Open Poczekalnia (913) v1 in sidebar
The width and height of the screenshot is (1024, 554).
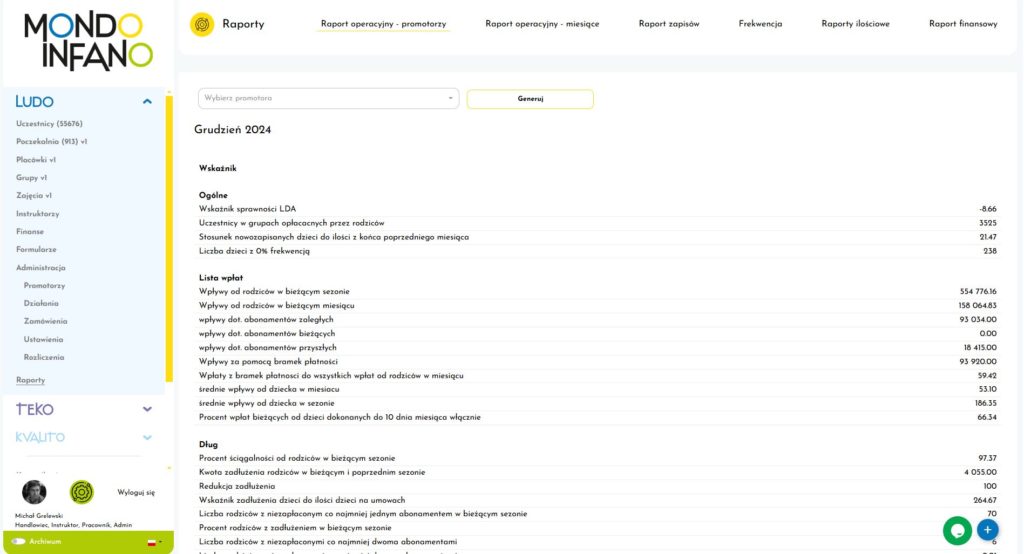point(52,142)
